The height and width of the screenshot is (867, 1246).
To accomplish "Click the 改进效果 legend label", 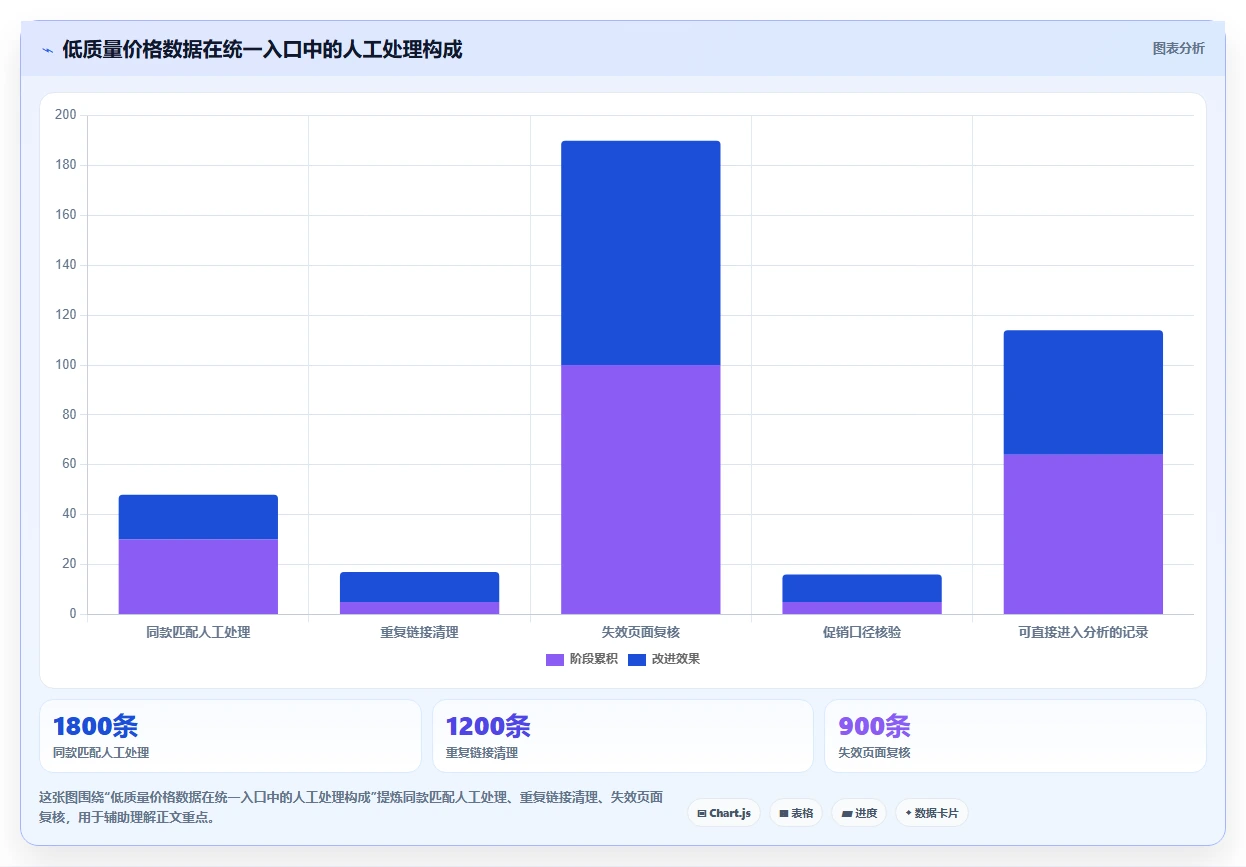I will click(676, 659).
